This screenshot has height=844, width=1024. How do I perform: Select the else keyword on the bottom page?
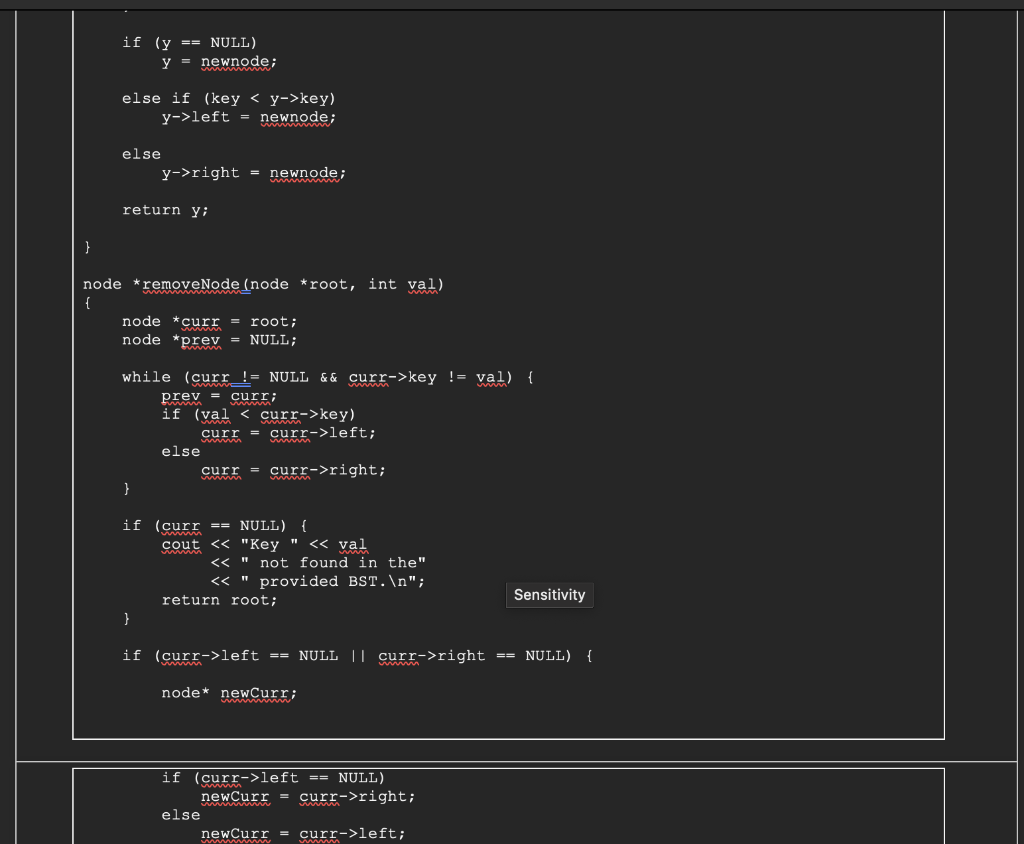180,814
